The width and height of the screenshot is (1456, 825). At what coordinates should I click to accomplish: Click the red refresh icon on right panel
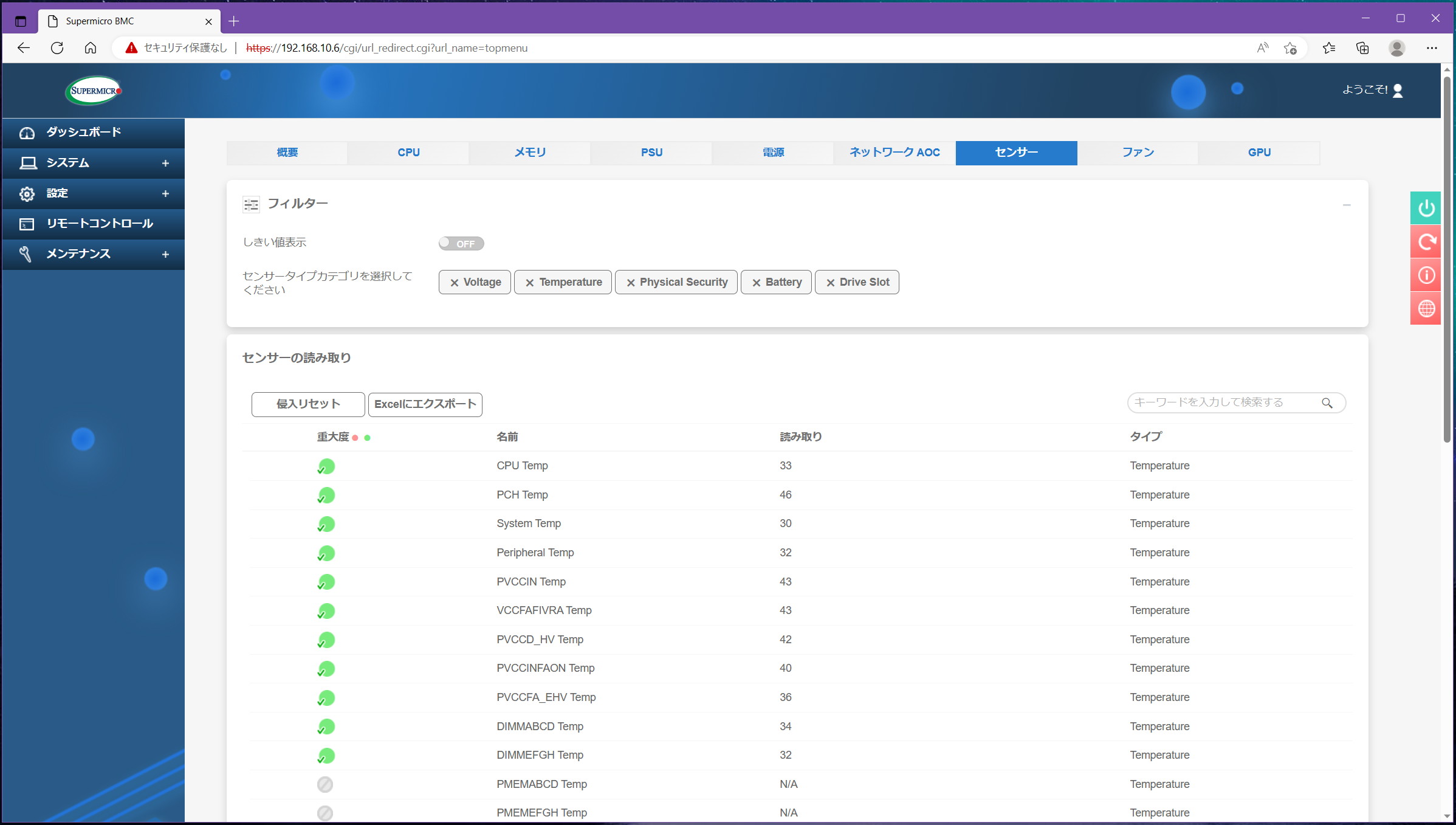coord(1426,242)
